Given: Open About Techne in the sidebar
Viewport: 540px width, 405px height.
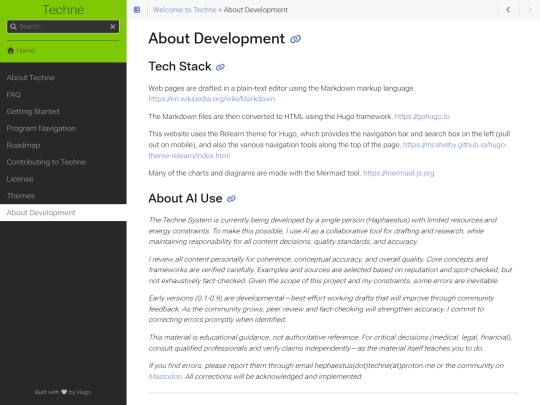Looking at the screenshot, I should click(x=30, y=77).
